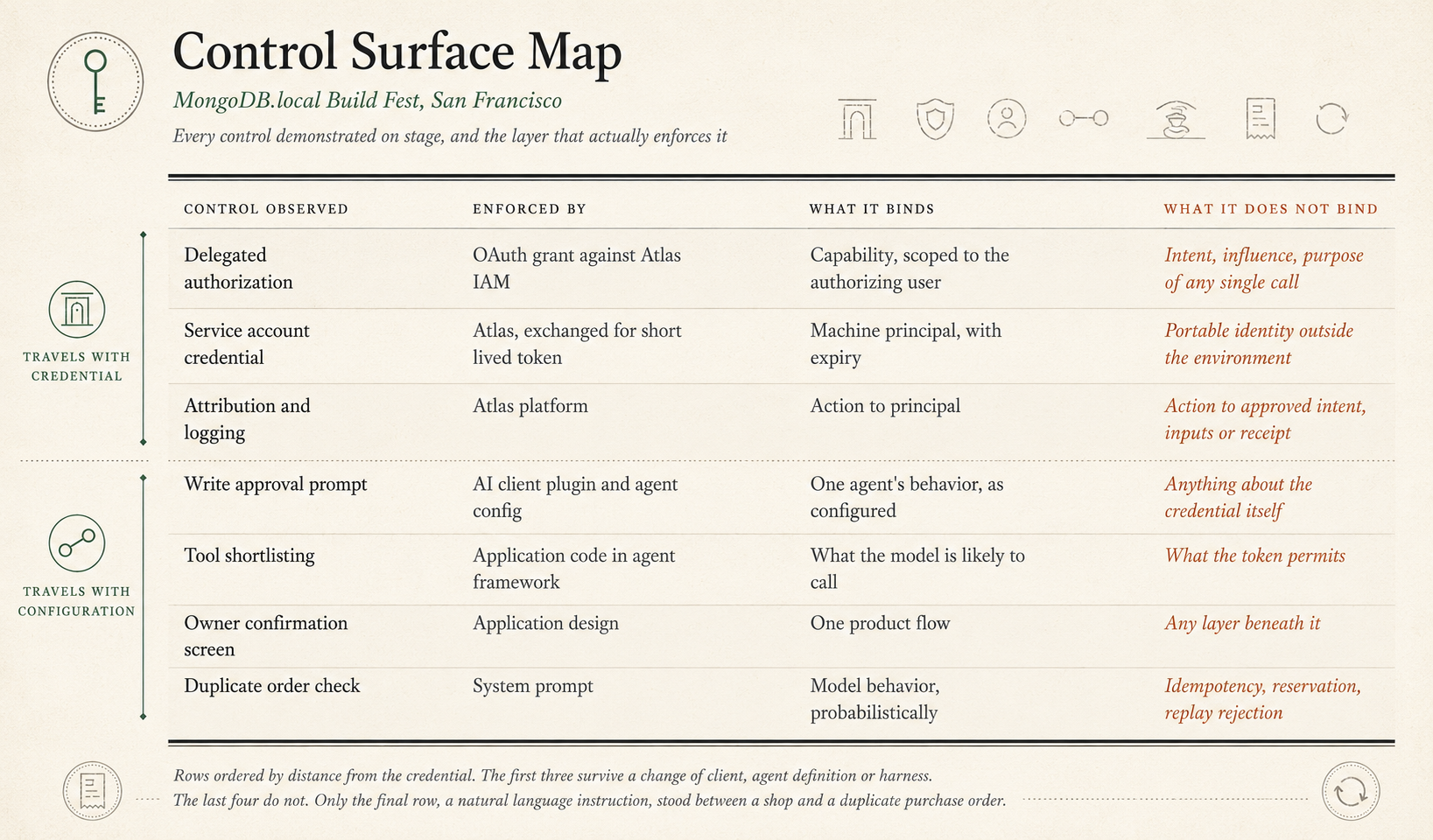The width and height of the screenshot is (1433, 840).
Task: Select the What It Does Not Bind header
Action: (x=1271, y=209)
